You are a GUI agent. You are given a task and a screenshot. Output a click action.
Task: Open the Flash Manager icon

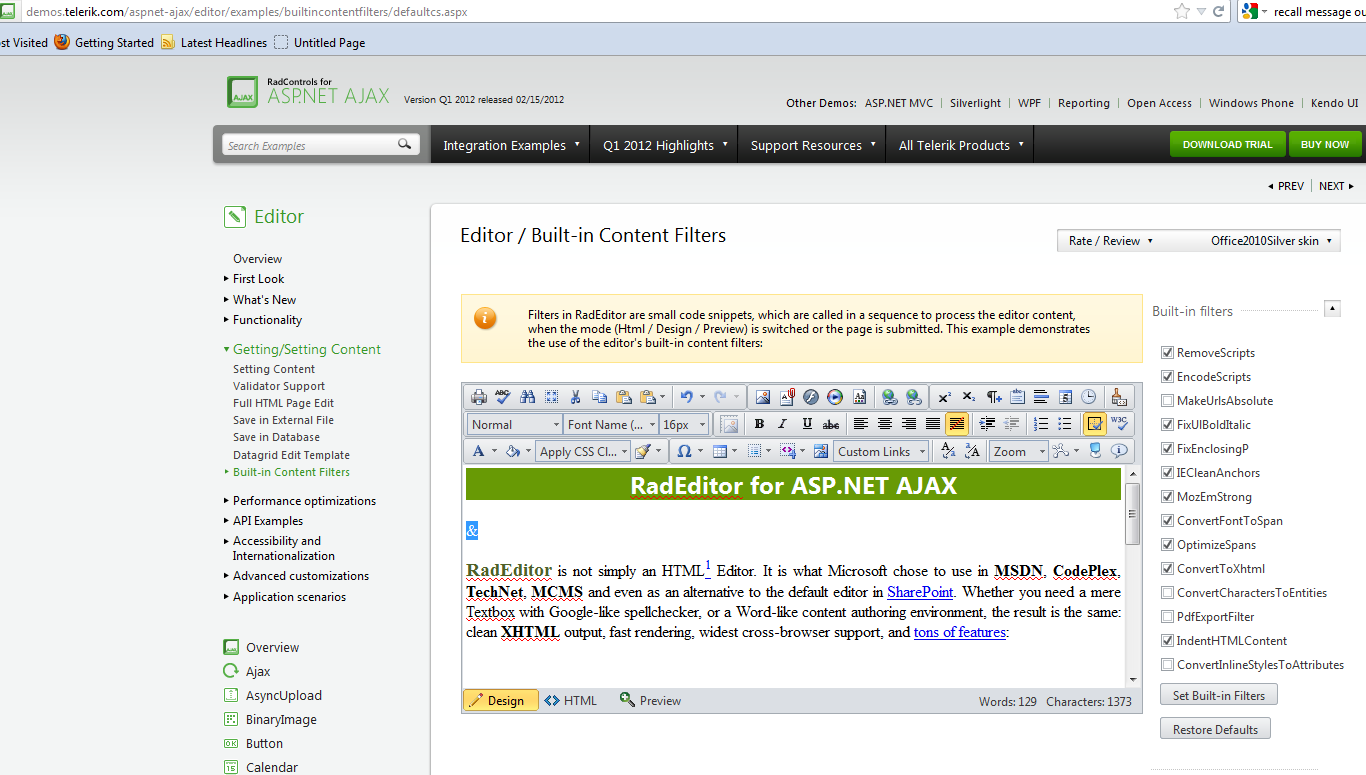tap(811, 397)
